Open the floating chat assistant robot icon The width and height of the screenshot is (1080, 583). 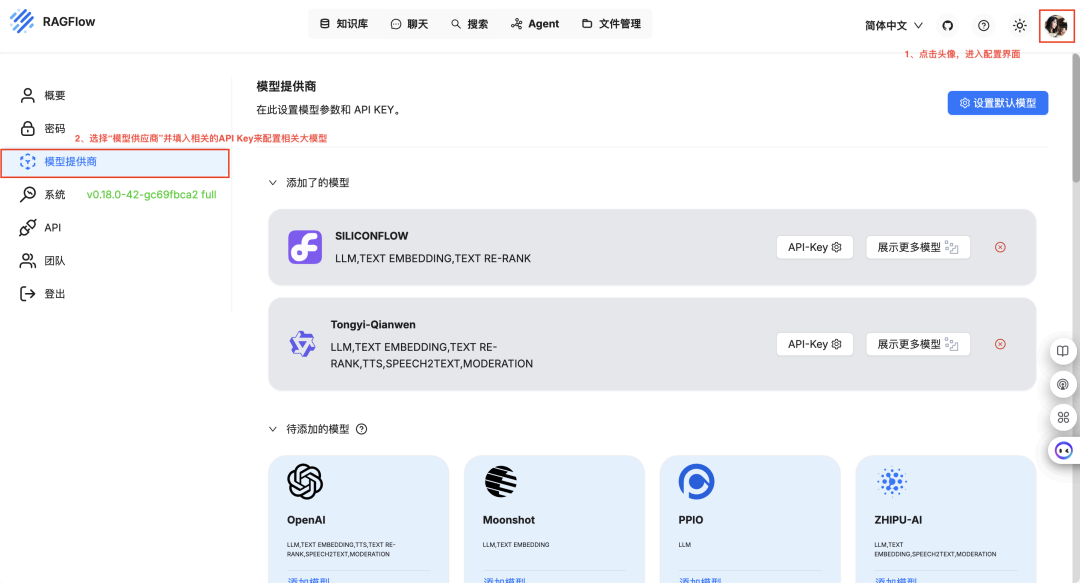[x=1063, y=451]
